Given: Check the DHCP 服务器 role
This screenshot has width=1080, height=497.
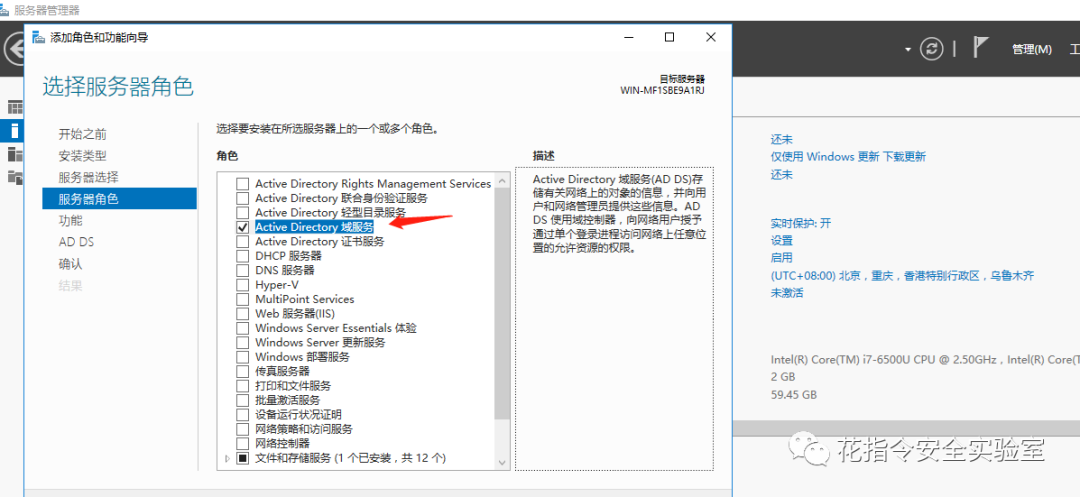Looking at the screenshot, I should pyautogui.click(x=242, y=256).
